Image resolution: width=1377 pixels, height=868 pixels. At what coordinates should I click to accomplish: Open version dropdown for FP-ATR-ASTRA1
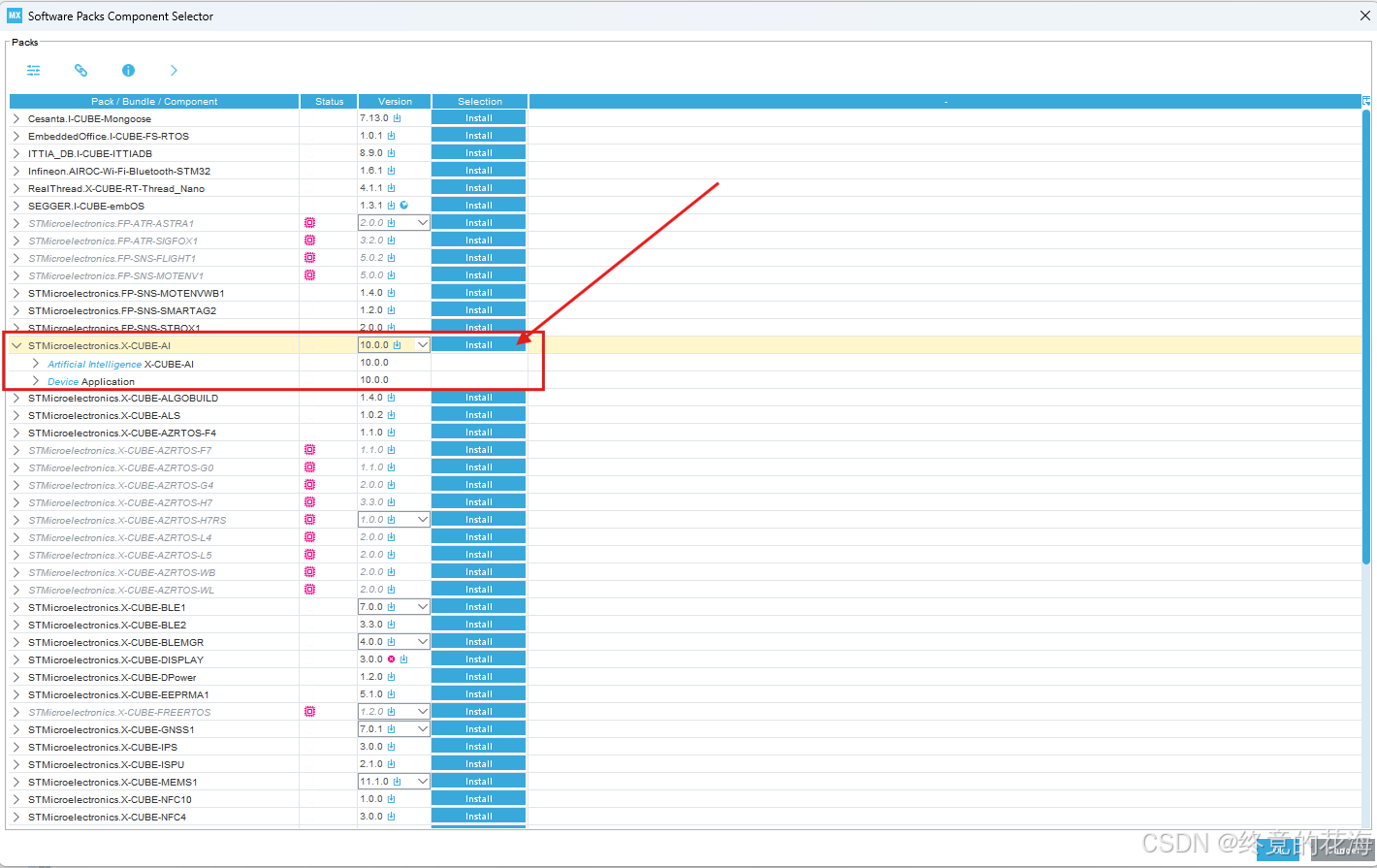(x=423, y=223)
